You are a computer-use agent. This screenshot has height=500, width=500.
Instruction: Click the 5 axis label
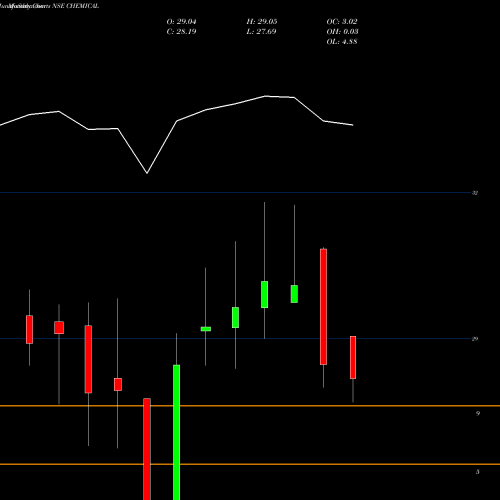coord(478,472)
